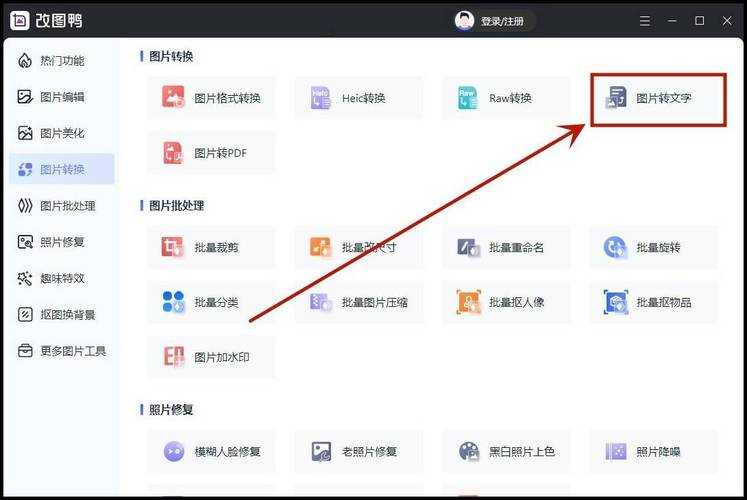Image resolution: width=747 pixels, height=500 pixels.
Task: Click the 图片转PDF tool icon
Action: click(x=173, y=153)
